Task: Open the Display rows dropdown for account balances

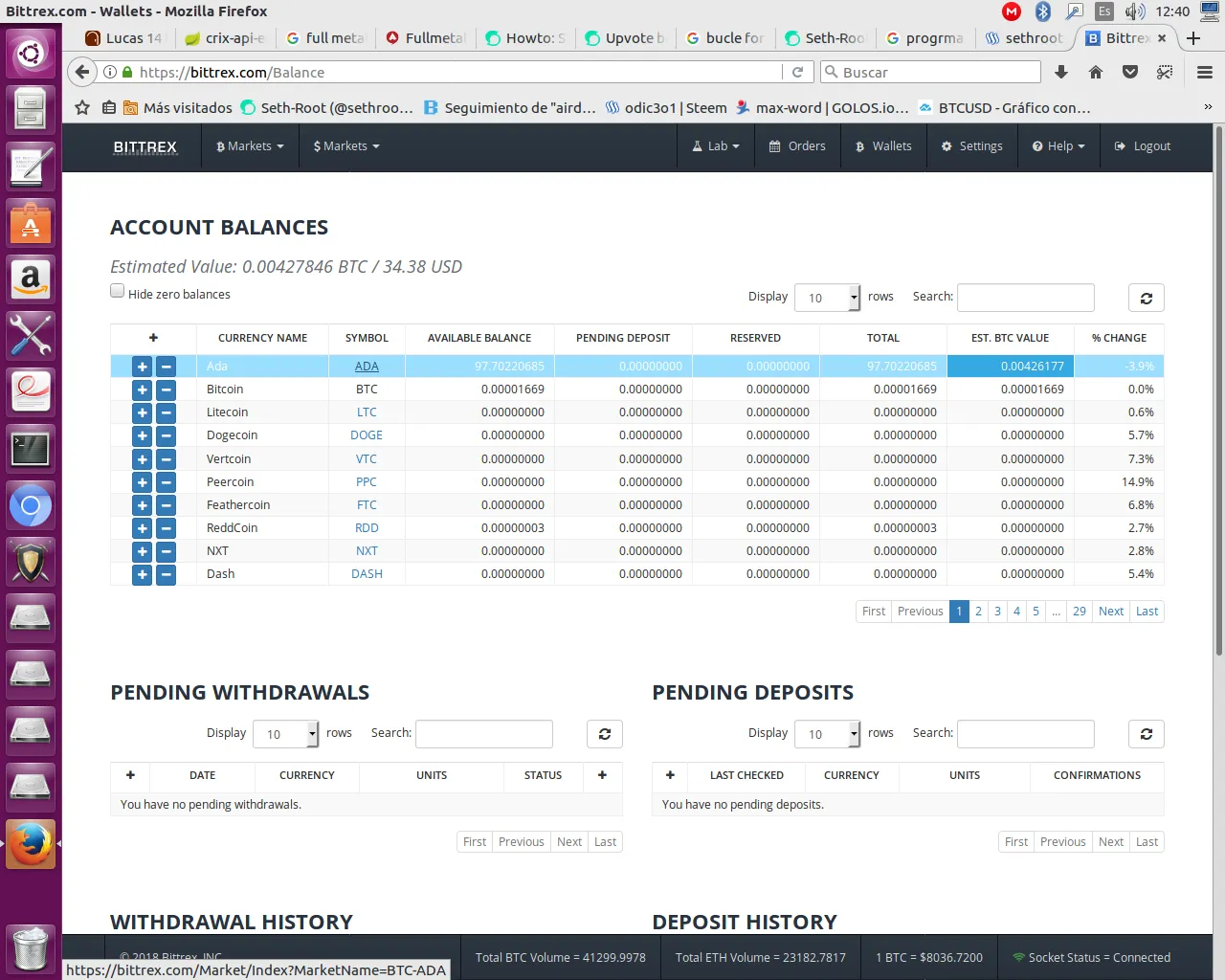Action: (828, 298)
